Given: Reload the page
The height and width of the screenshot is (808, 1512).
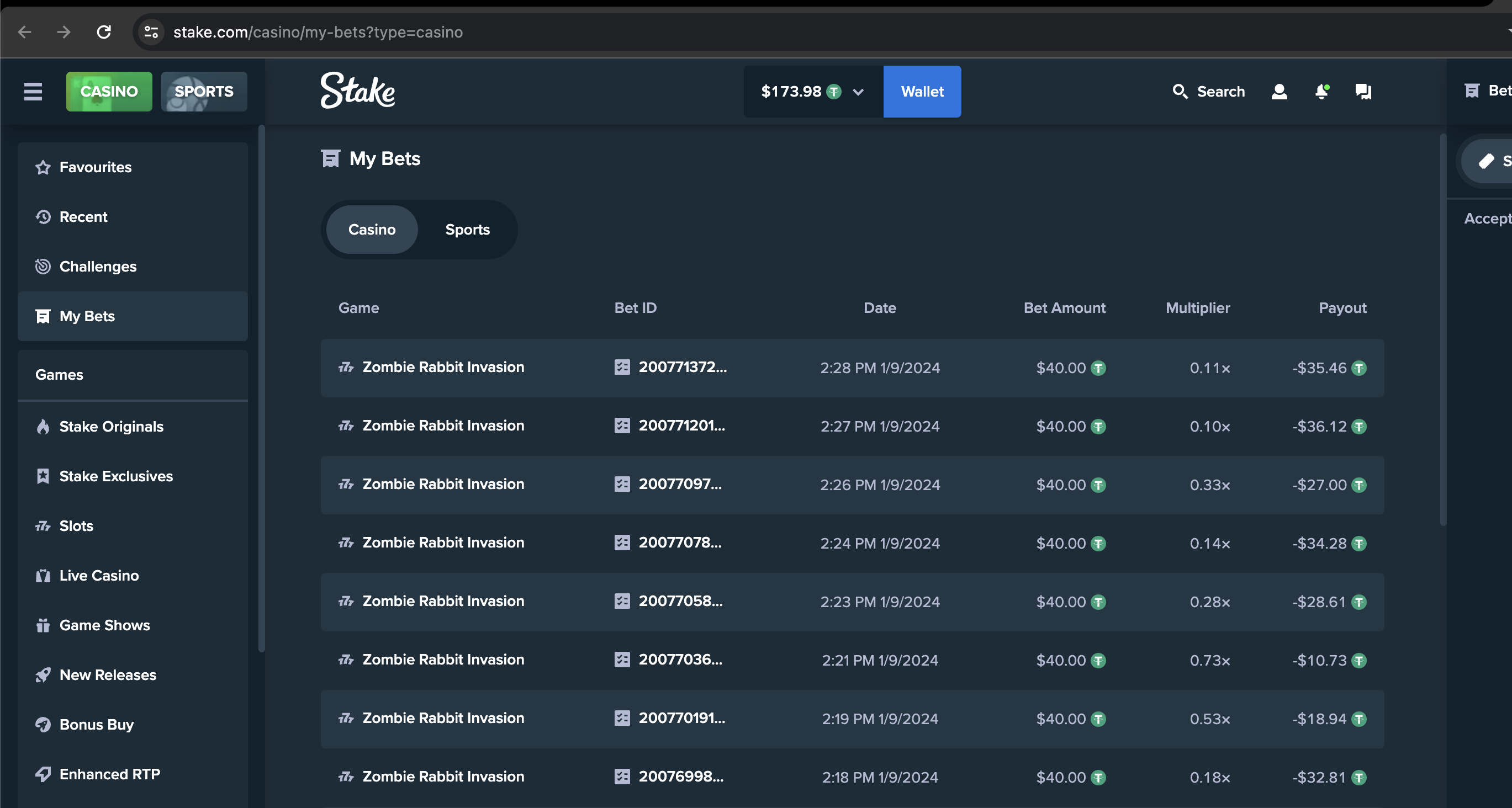Looking at the screenshot, I should click(x=104, y=31).
